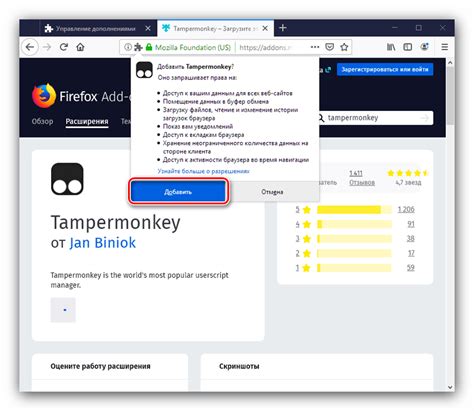Click the 5-star rating bar
This screenshot has width=474, height=411.
[x=354, y=209]
